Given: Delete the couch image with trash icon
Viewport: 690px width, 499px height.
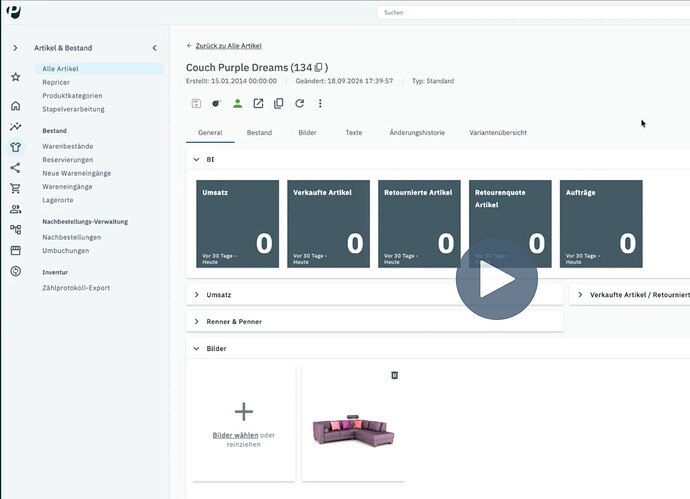Looking at the screenshot, I should click(x=394, y=375).
